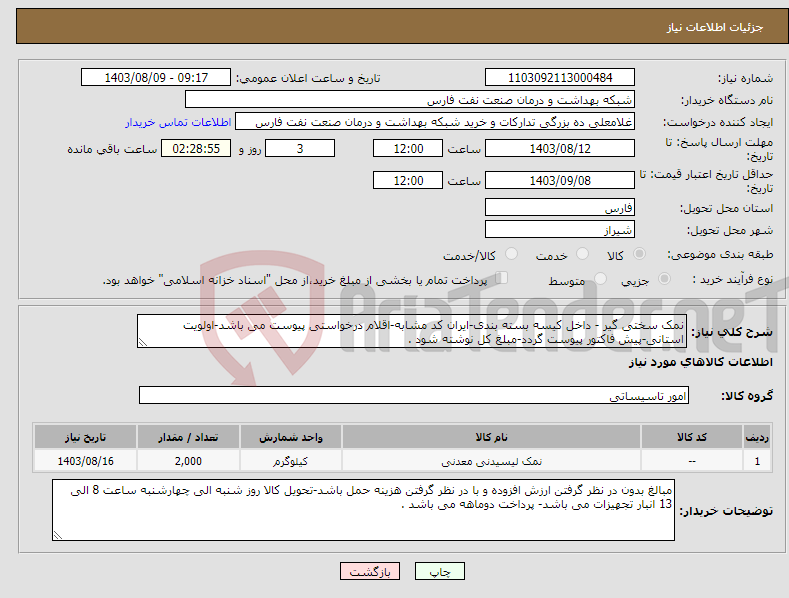Click the ردیف column header
The image size is (789, 598).
click(x=757, y=437)
